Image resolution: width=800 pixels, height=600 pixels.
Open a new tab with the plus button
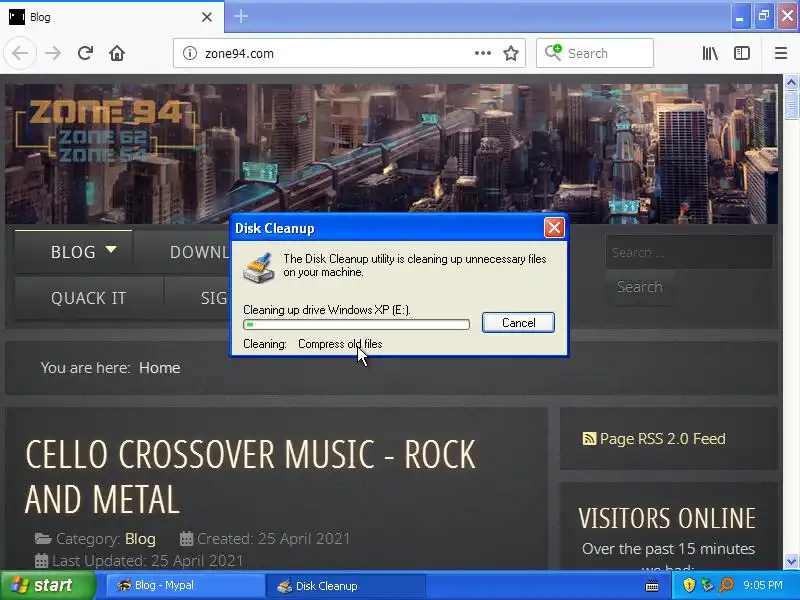point(241,16)
